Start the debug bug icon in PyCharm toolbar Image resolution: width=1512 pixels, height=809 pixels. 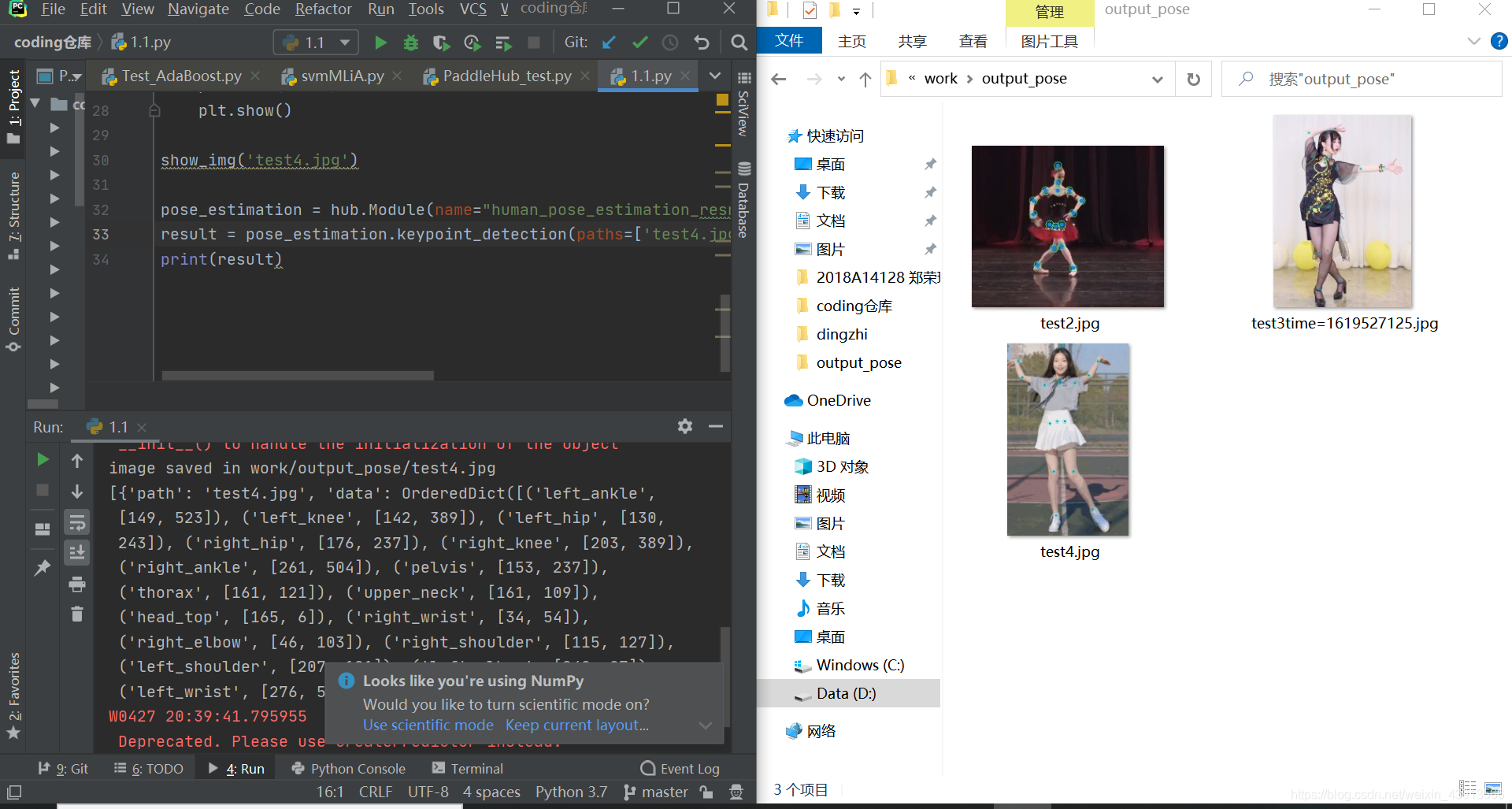pos(410,43)
